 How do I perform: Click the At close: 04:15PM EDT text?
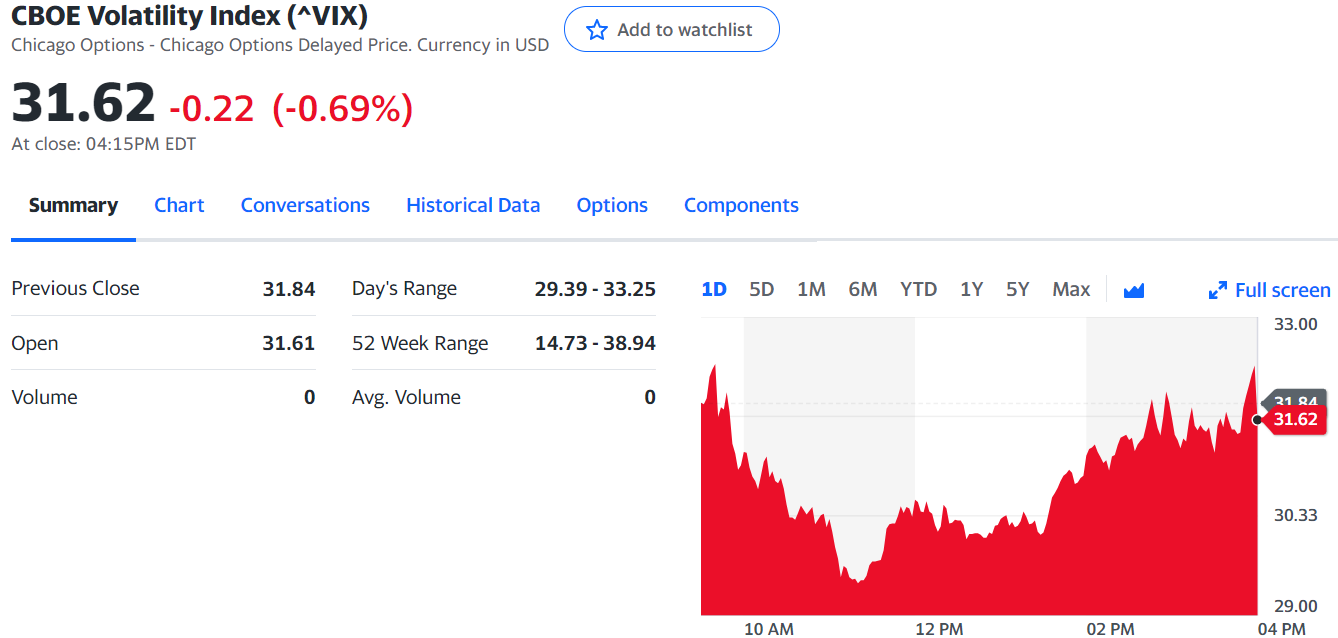(x=104, y=144)
